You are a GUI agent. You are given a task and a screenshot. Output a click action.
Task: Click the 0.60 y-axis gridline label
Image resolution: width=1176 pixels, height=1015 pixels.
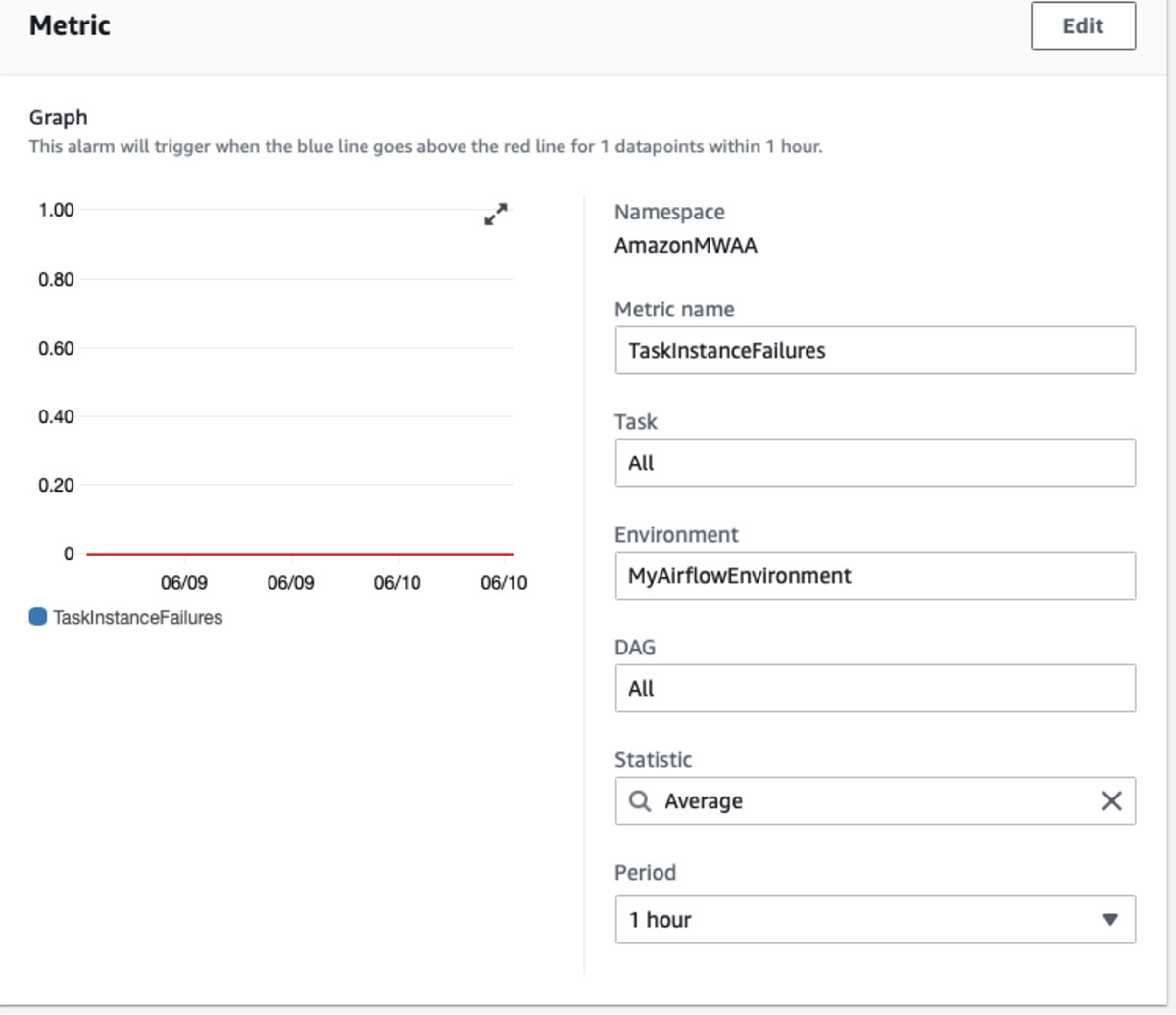click(56, 348)
